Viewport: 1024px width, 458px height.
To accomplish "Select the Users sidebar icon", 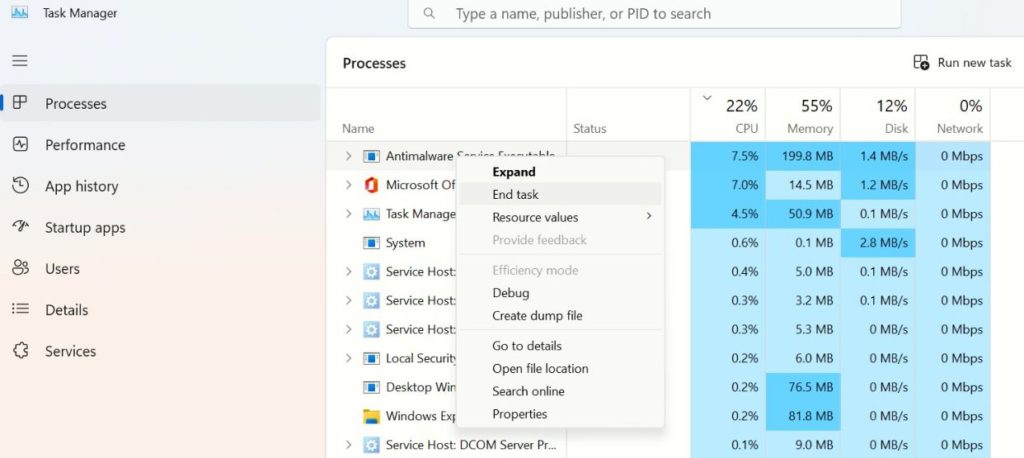I will pyautogui.click(x=20, y=268).
